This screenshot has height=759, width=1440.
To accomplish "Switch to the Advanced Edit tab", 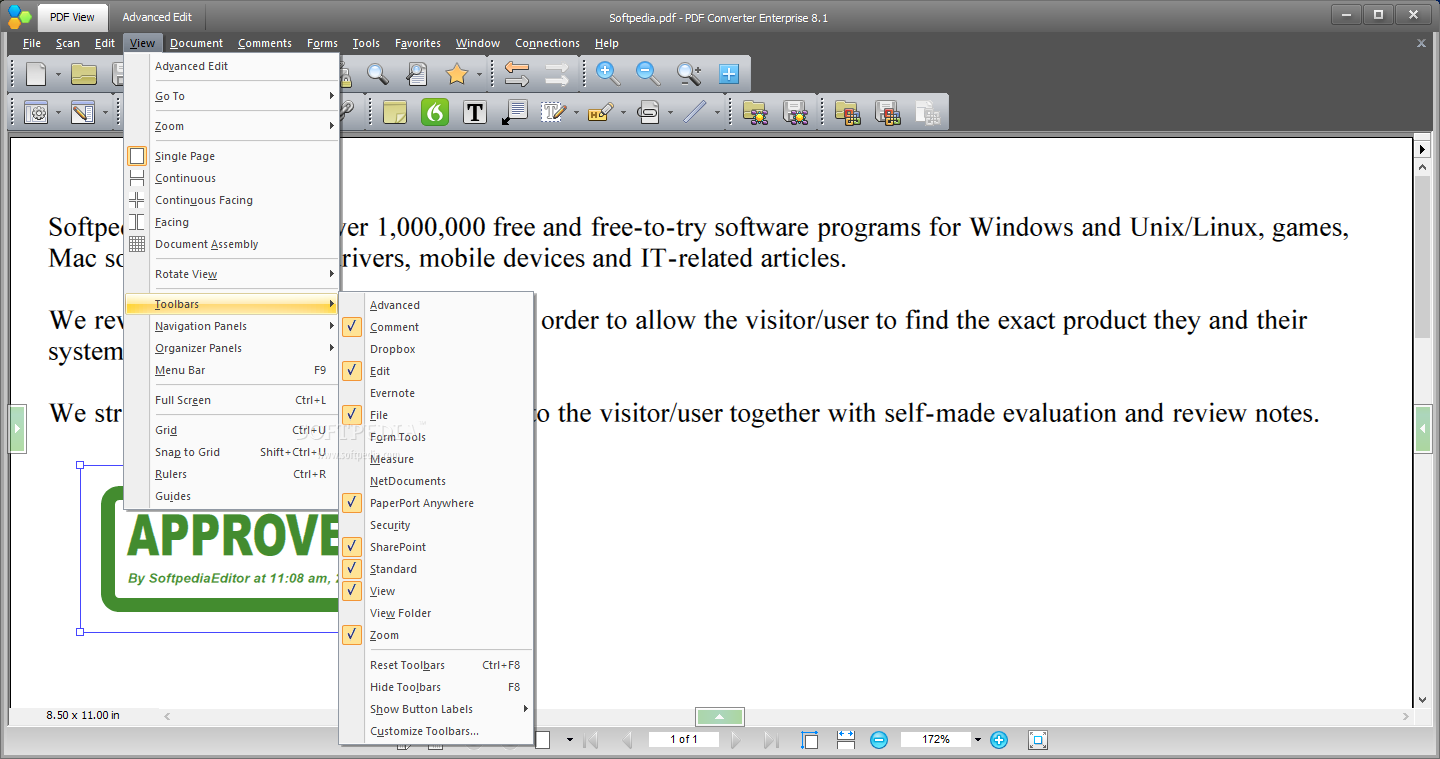I will pos(157,17).
